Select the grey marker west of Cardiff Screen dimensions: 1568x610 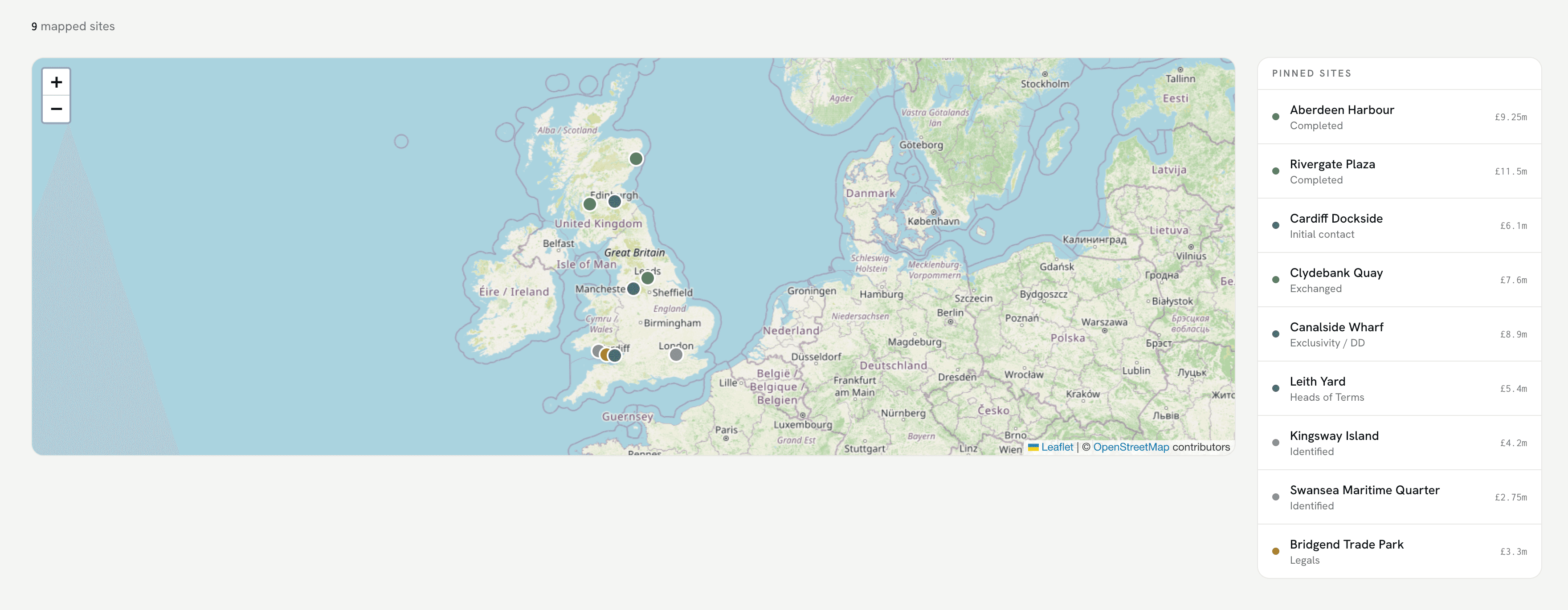click(x=597, y=351)
